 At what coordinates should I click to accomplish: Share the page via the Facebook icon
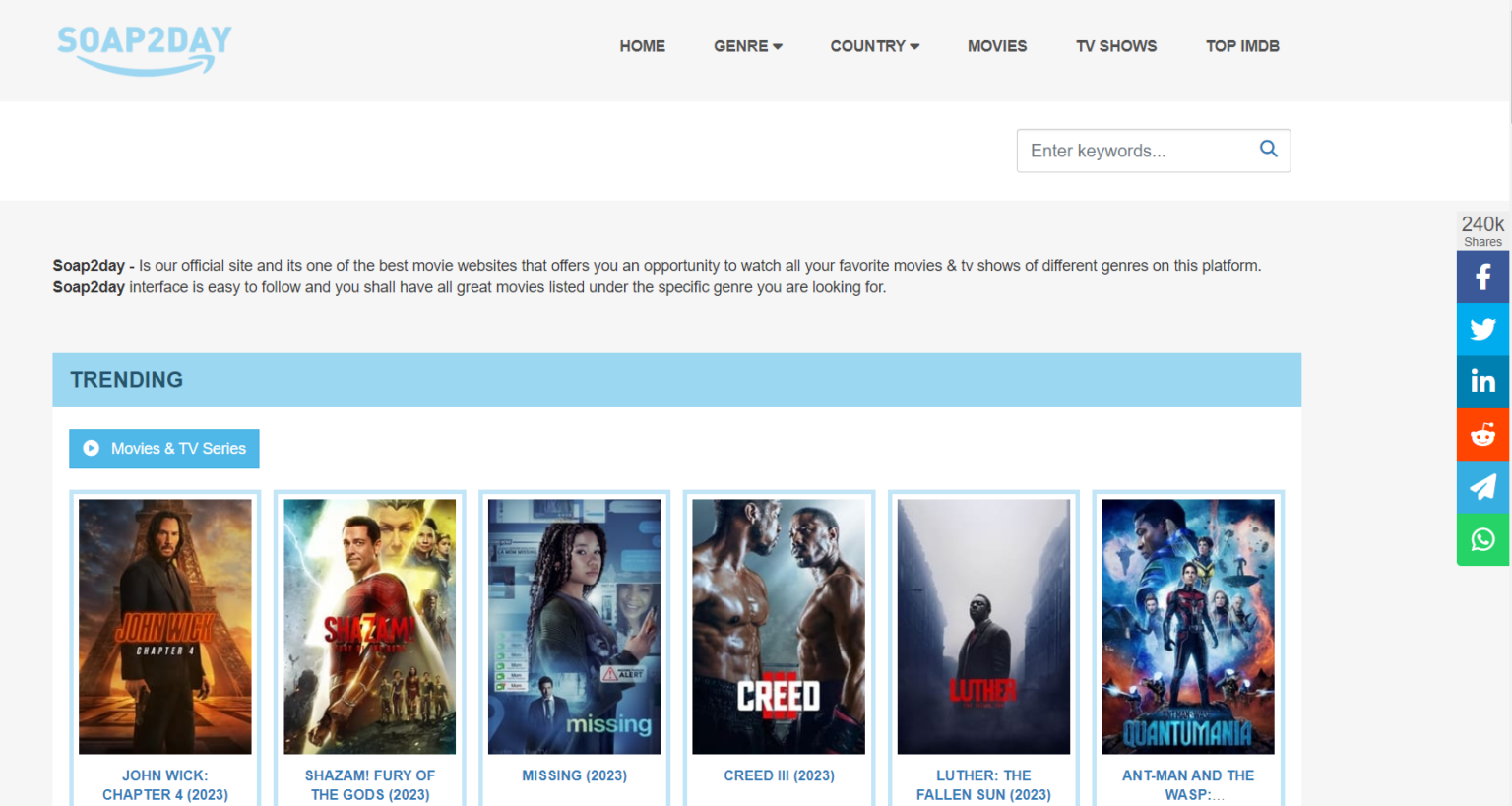(x=1482, y=277)
